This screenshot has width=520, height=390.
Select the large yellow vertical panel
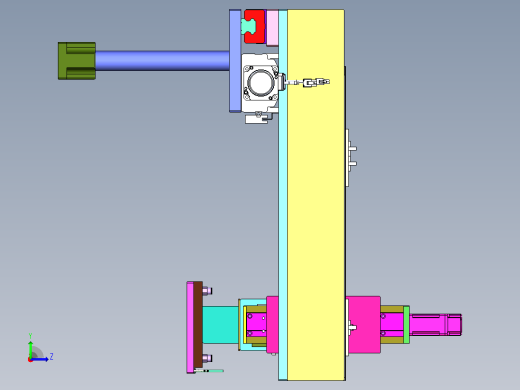[x=316, y=195]
